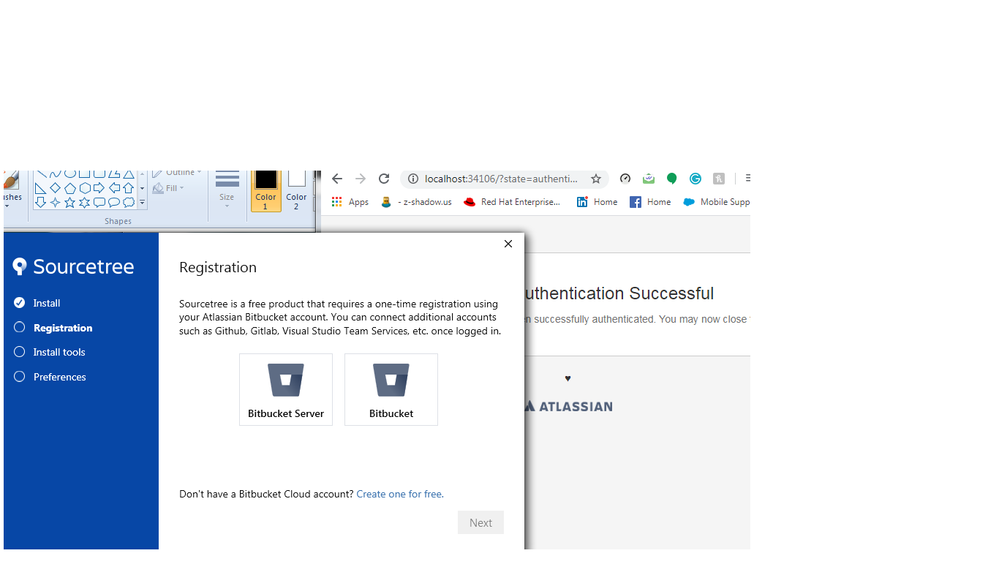Select Paint Color 2 swatch
This screenshot has height=562, width=999.
point(296,191)
